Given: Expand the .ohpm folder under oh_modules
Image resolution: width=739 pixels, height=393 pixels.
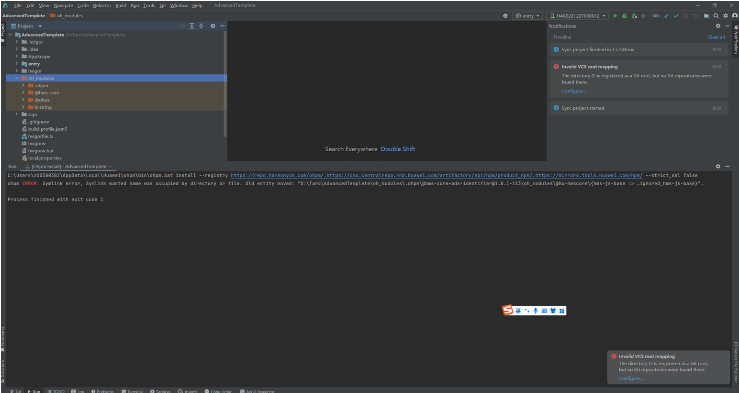Looking at the screenshot, I should tap(23, 85).
